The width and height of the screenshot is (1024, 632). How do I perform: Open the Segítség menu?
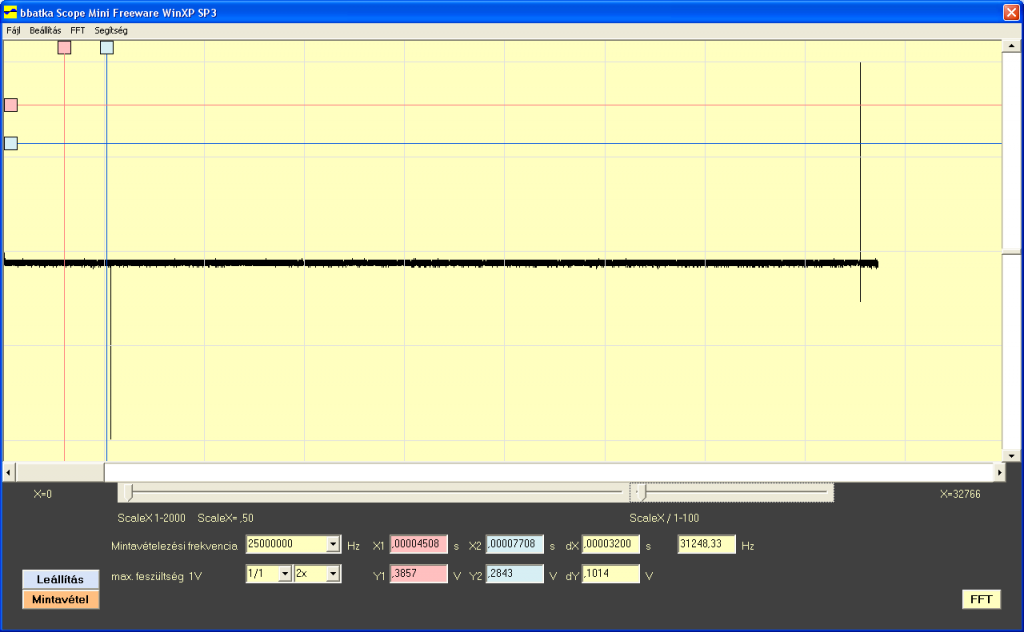pos(111,31)
